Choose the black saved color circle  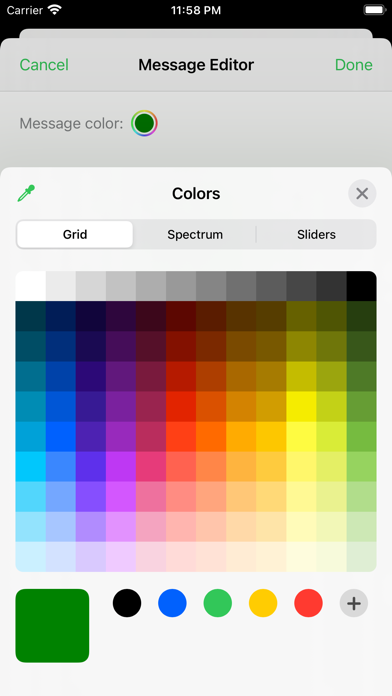coord(127,603)
